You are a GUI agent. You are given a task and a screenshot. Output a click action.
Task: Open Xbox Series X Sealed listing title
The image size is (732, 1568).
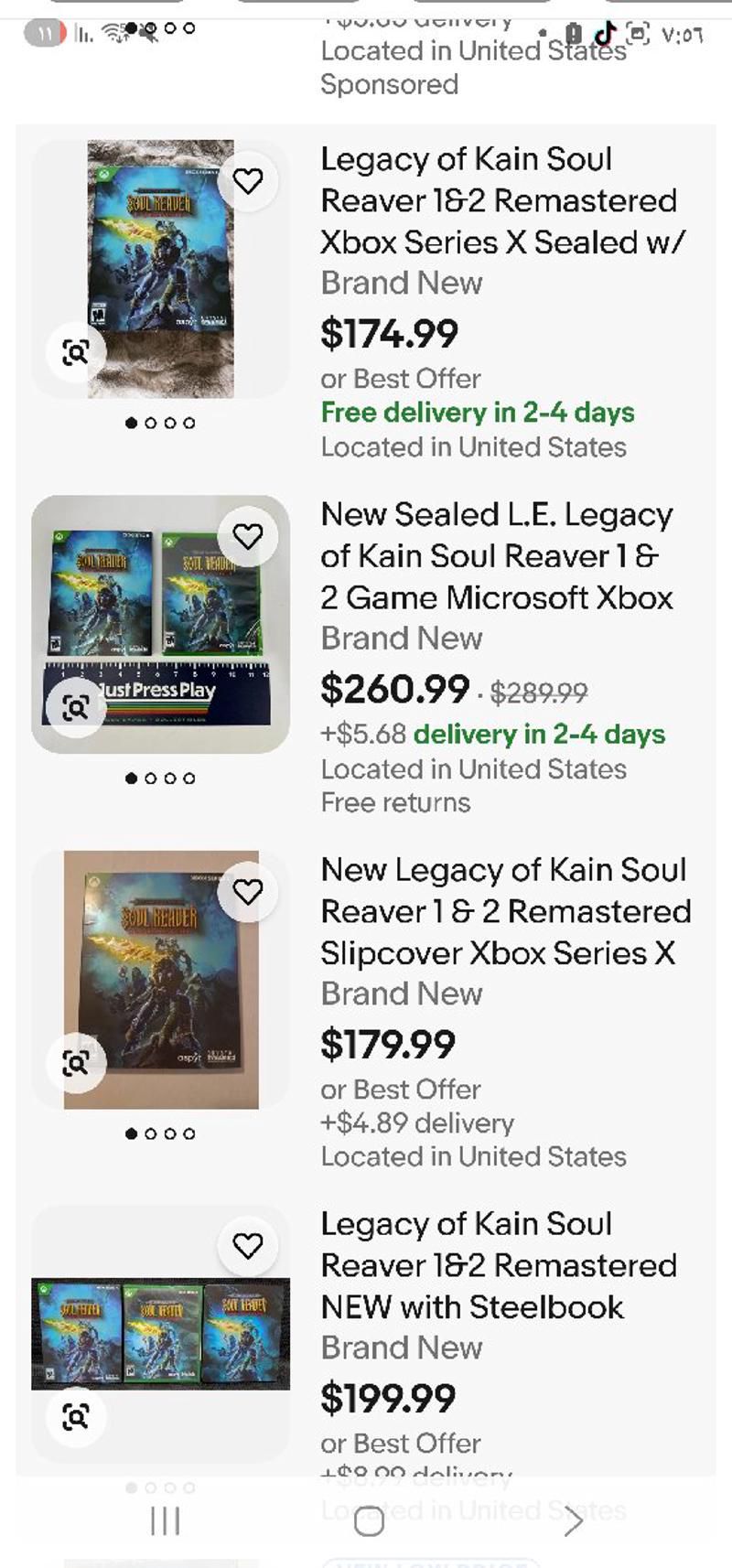pyautogui.click(x=502, y=200)
